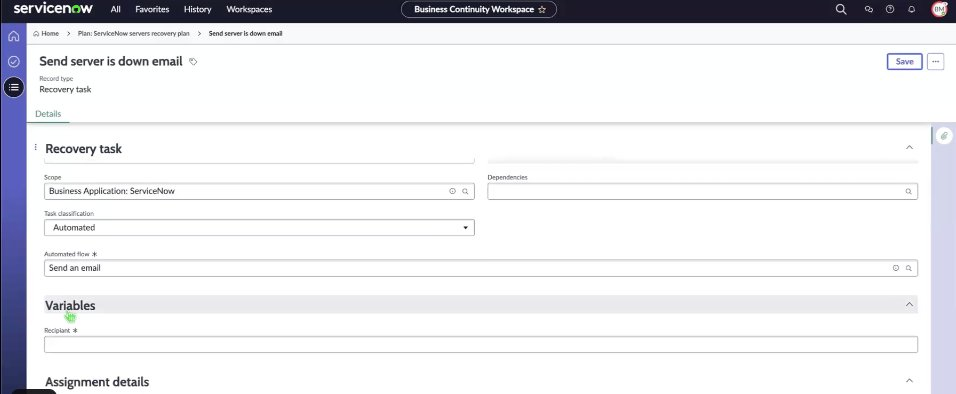Open the notifications bell icon

(911, 9)
